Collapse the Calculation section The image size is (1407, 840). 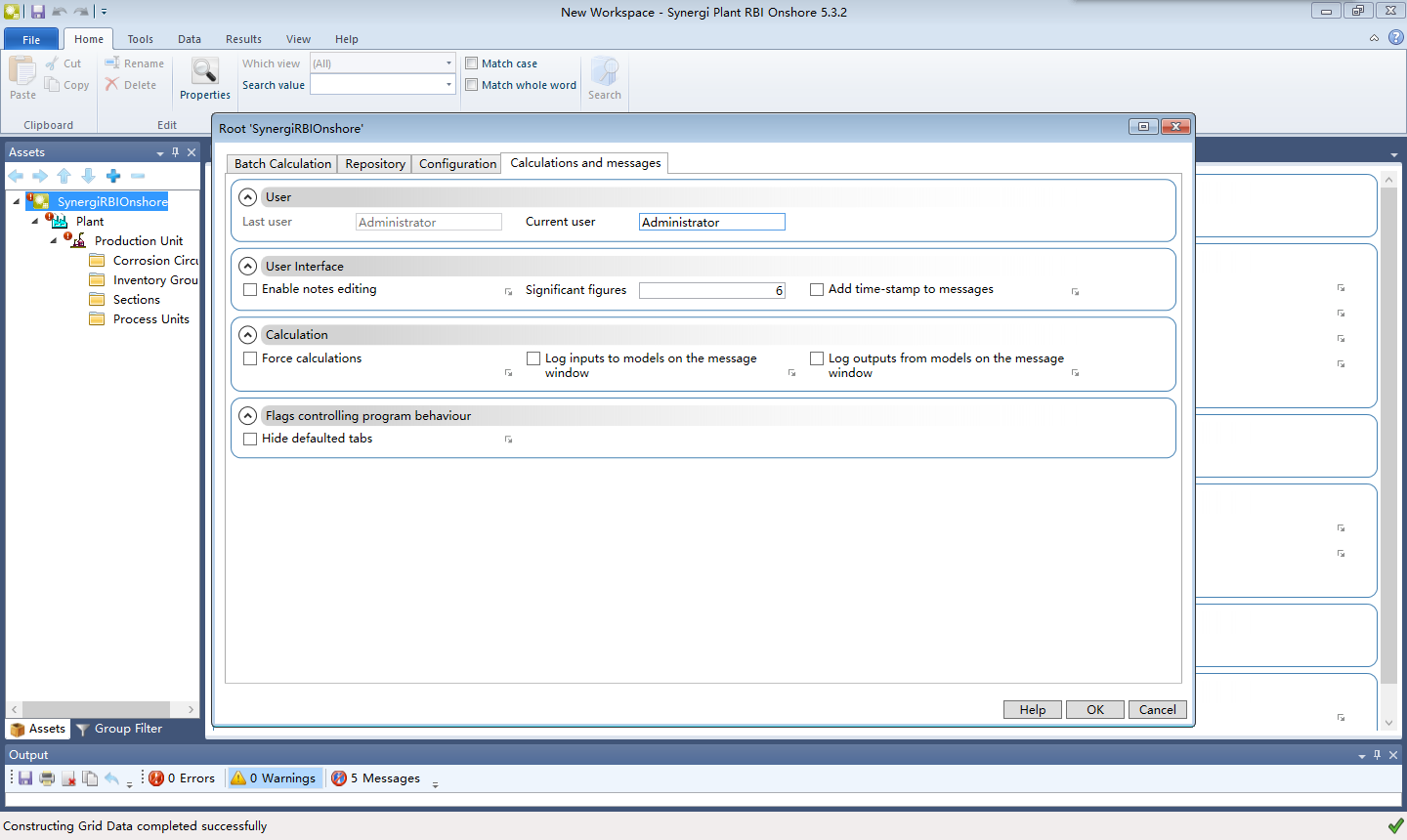click(248, 334)
